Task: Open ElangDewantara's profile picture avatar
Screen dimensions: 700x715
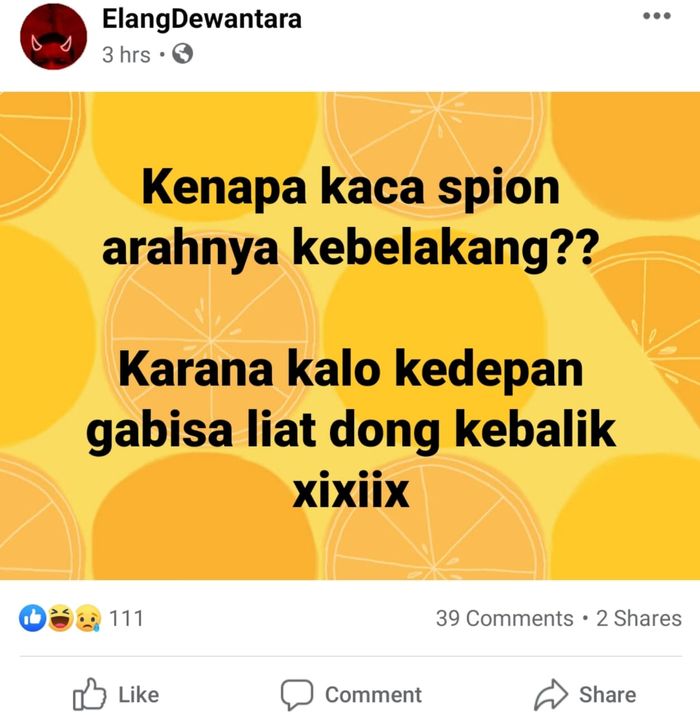Action: [53, 36]
